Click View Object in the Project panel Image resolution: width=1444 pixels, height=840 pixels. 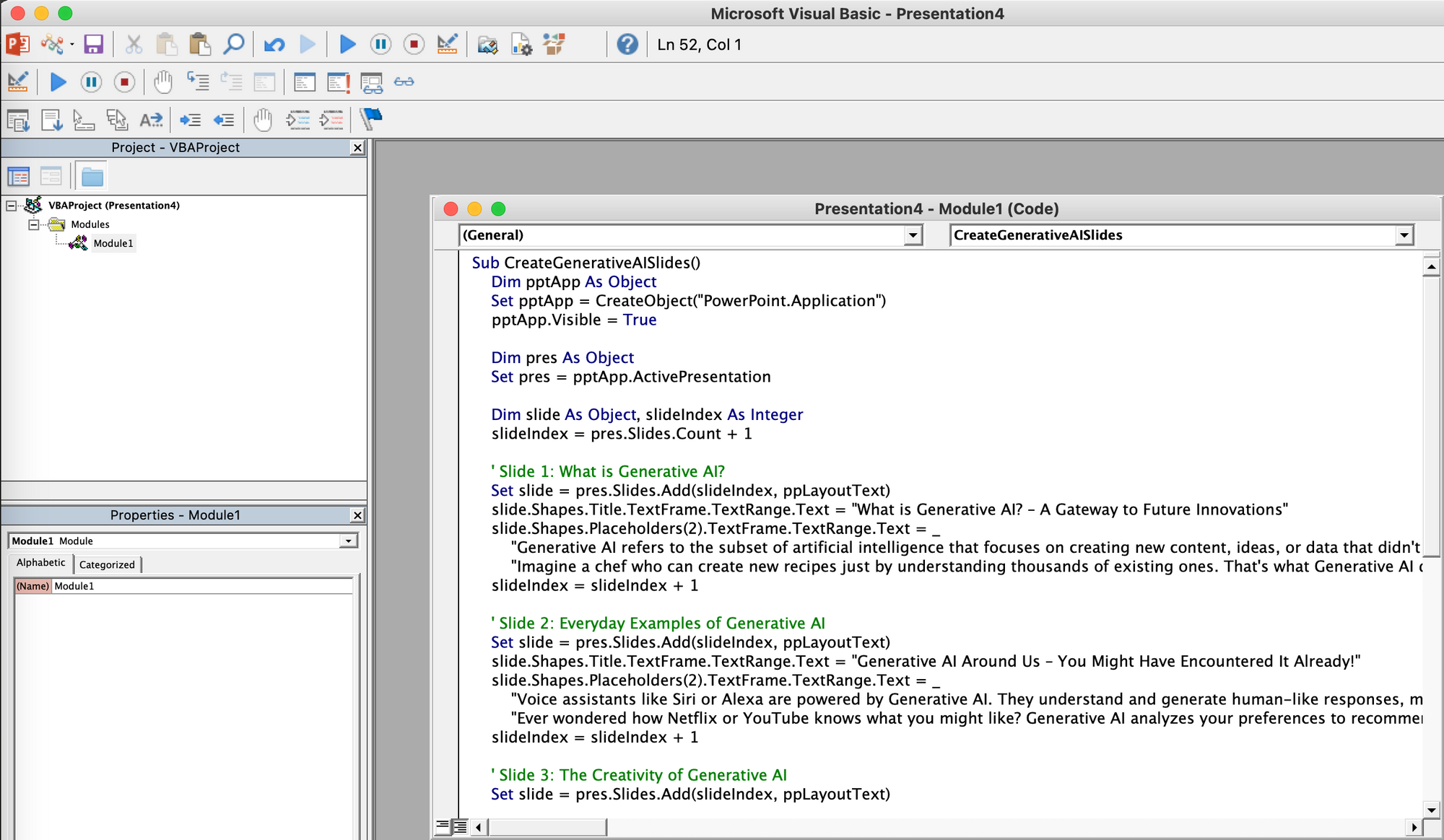(51, 176)
